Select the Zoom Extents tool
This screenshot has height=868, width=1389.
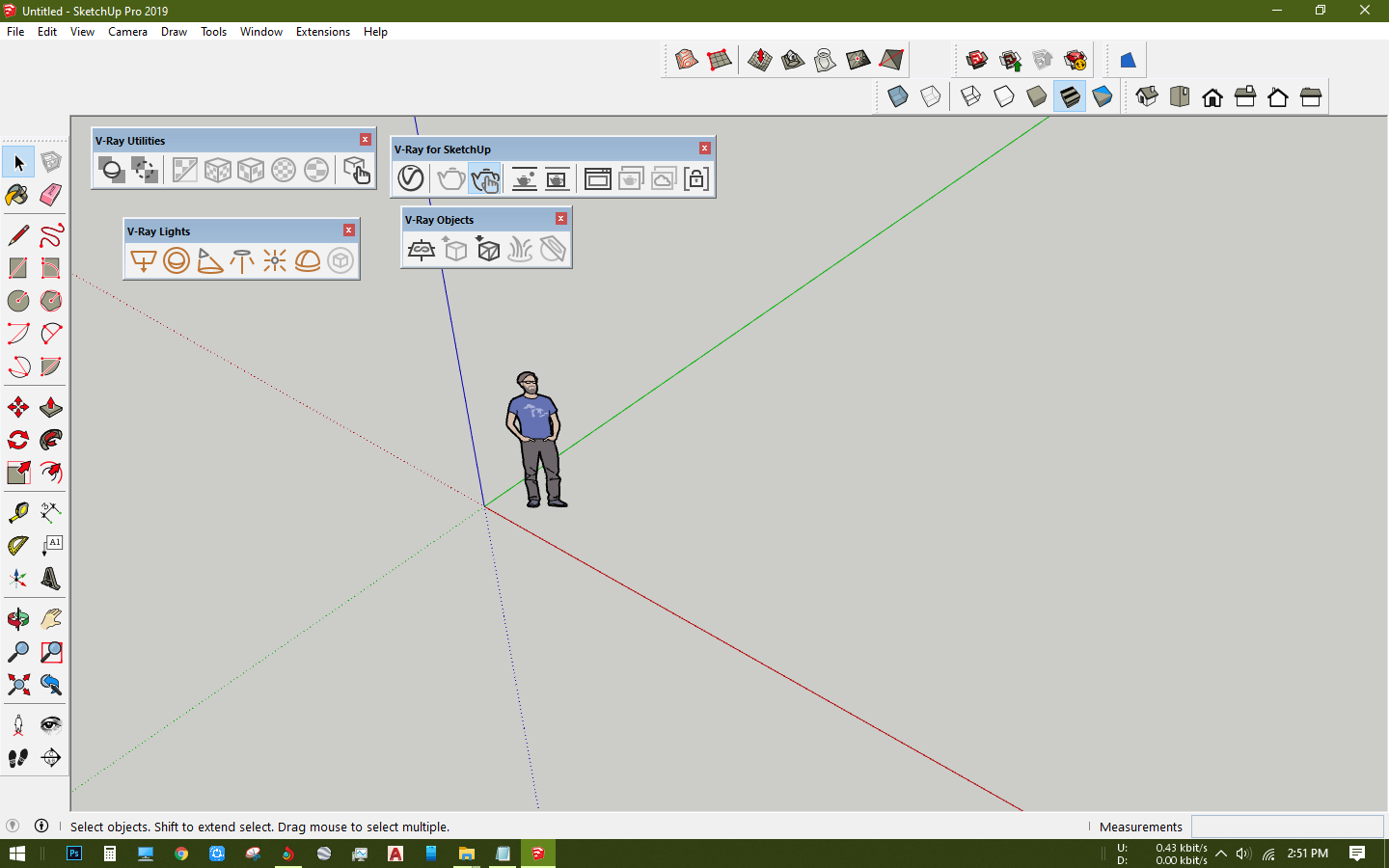[18, 685]
